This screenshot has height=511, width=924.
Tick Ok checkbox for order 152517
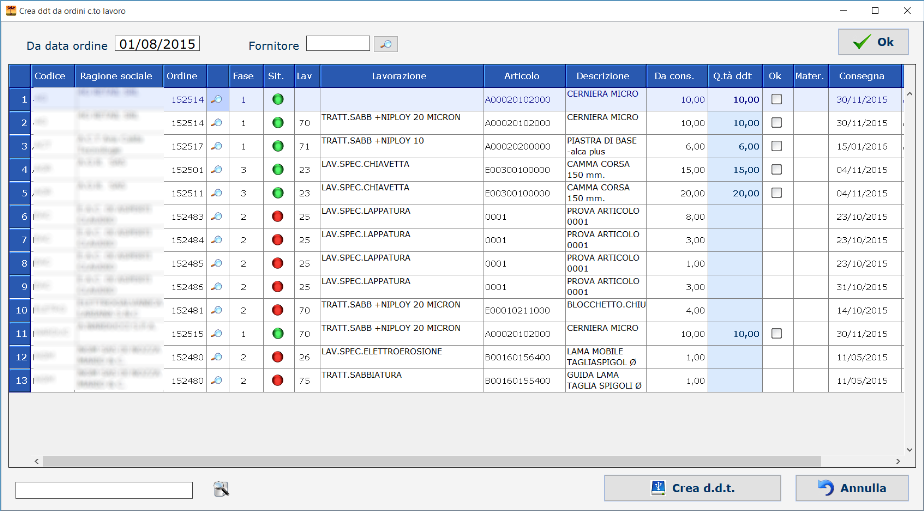pos(777,146)
